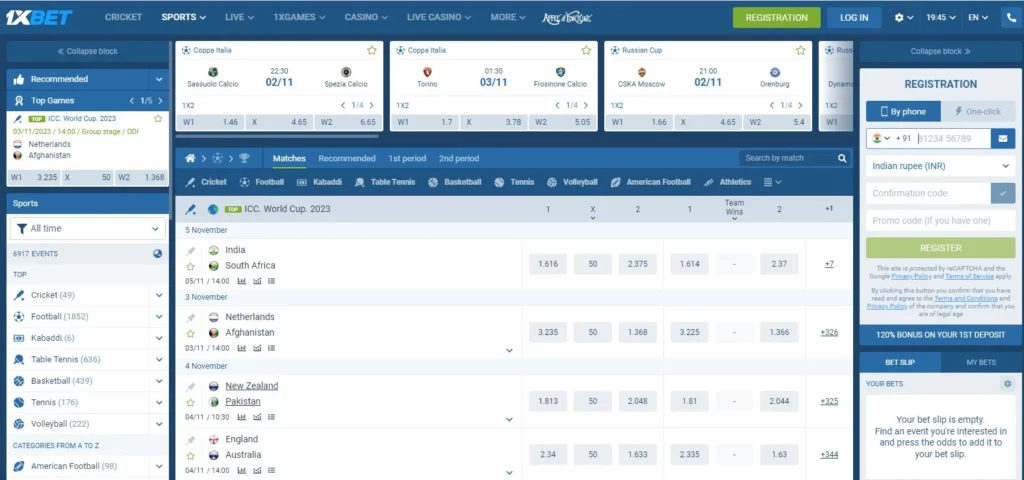Favorite the England vs Australia match
Viewport: 1024px width, 480px height.
190,456
